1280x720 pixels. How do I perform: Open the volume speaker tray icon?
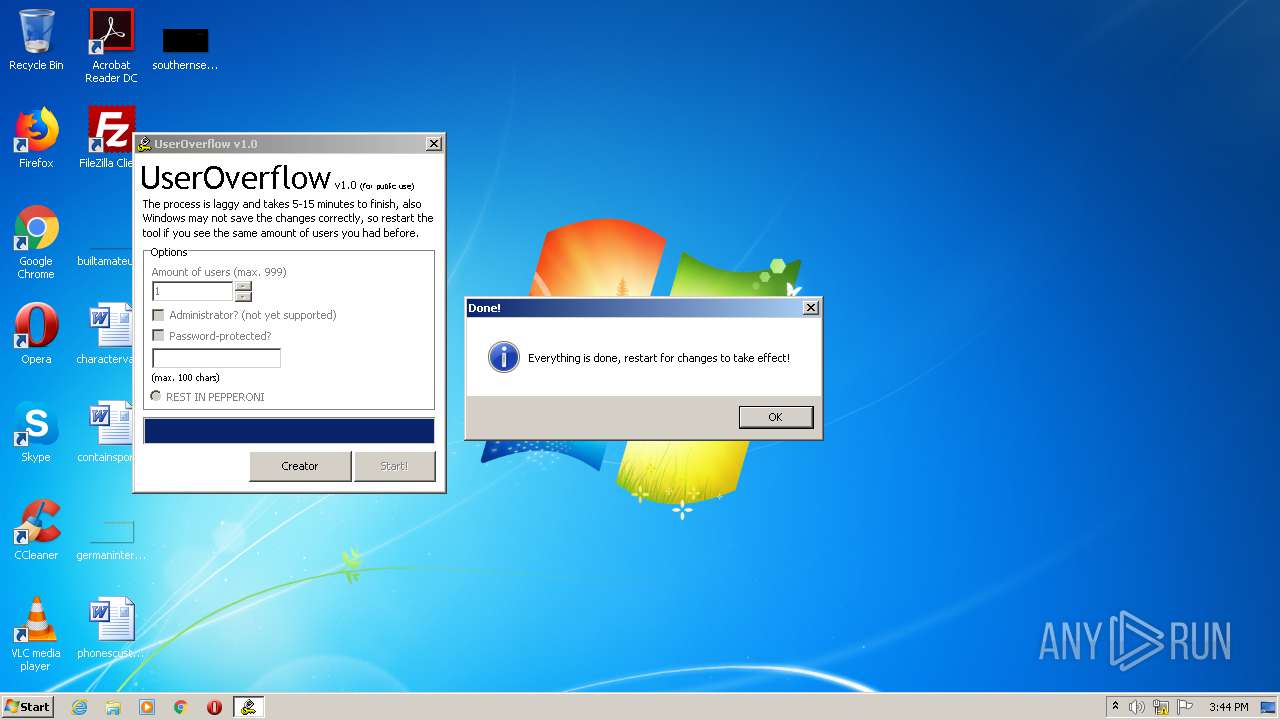tap(1137, 707)
